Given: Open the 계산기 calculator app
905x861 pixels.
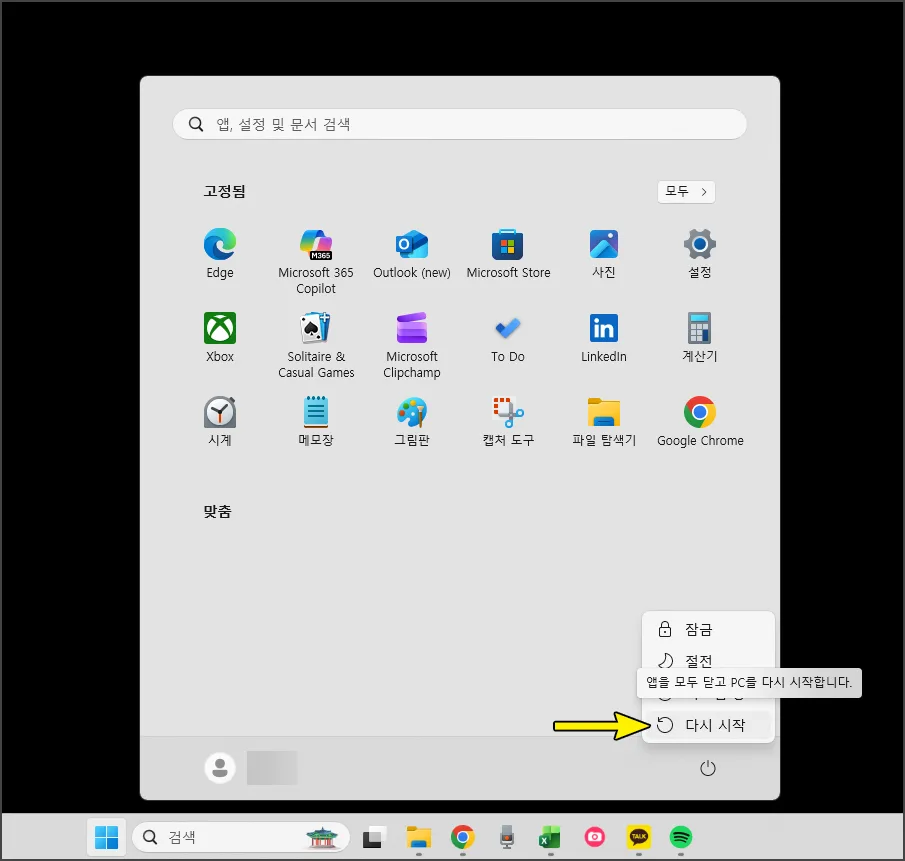Looking at the screenshot, I should click(700, 337).
